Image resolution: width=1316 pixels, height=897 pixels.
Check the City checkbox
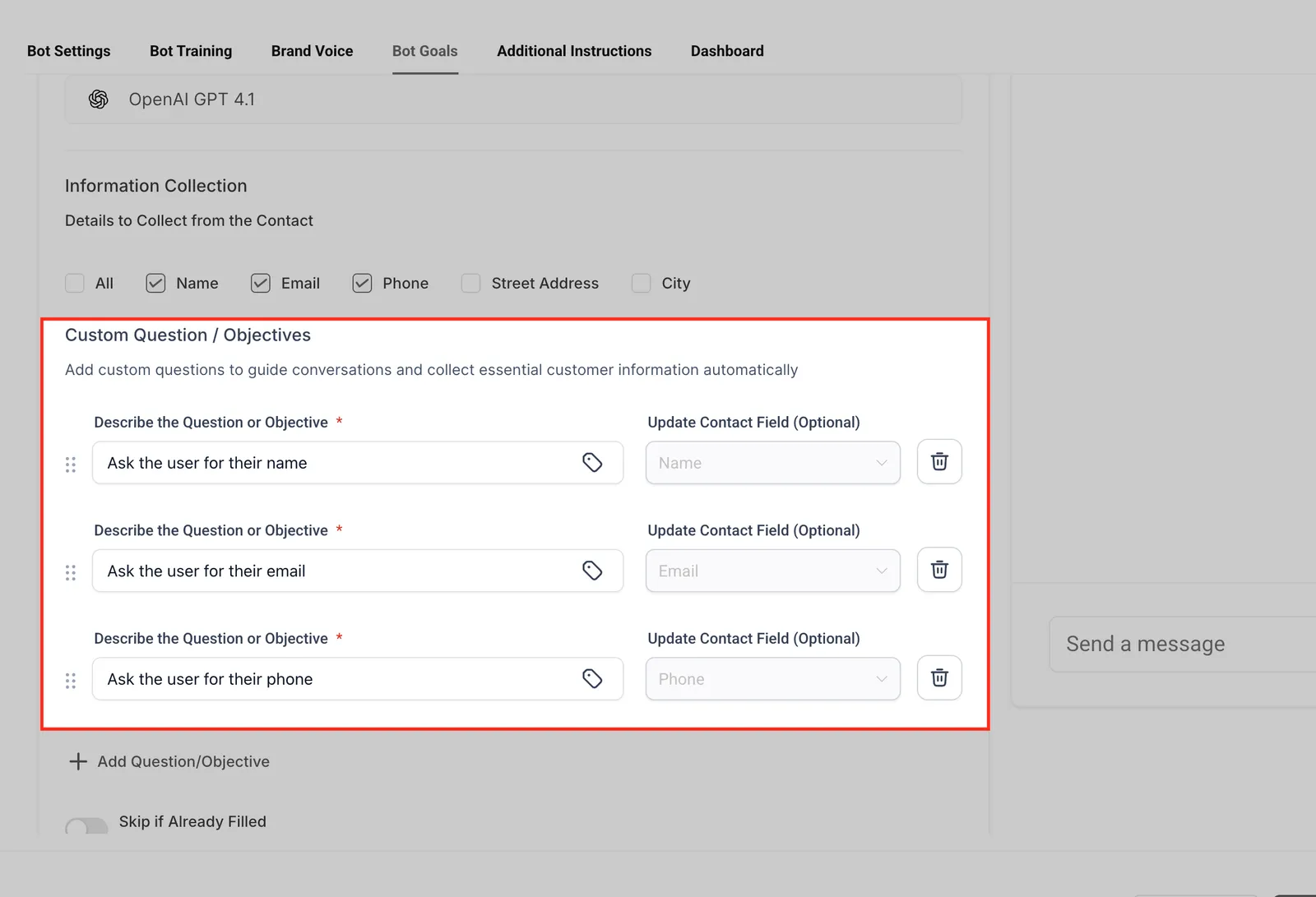[642, 283]
